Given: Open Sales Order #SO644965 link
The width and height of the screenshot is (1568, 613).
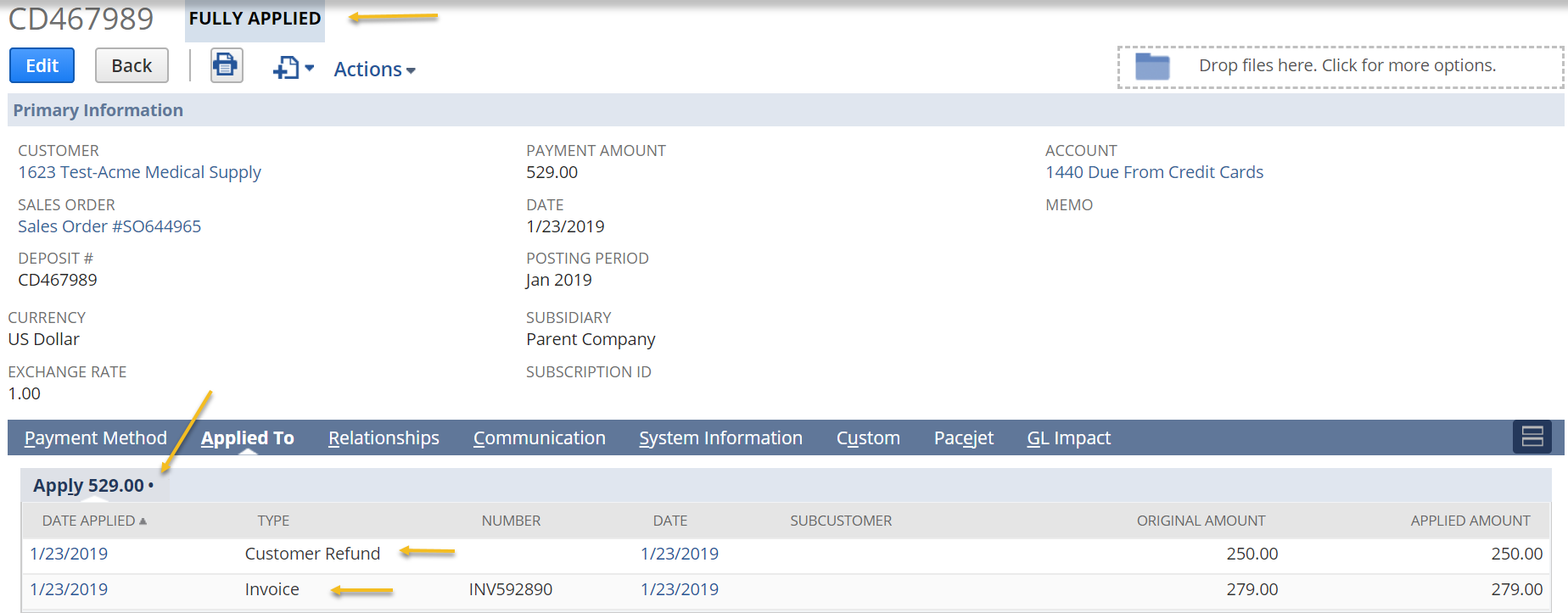Looking at the screenshot, I should click(109, 226).
